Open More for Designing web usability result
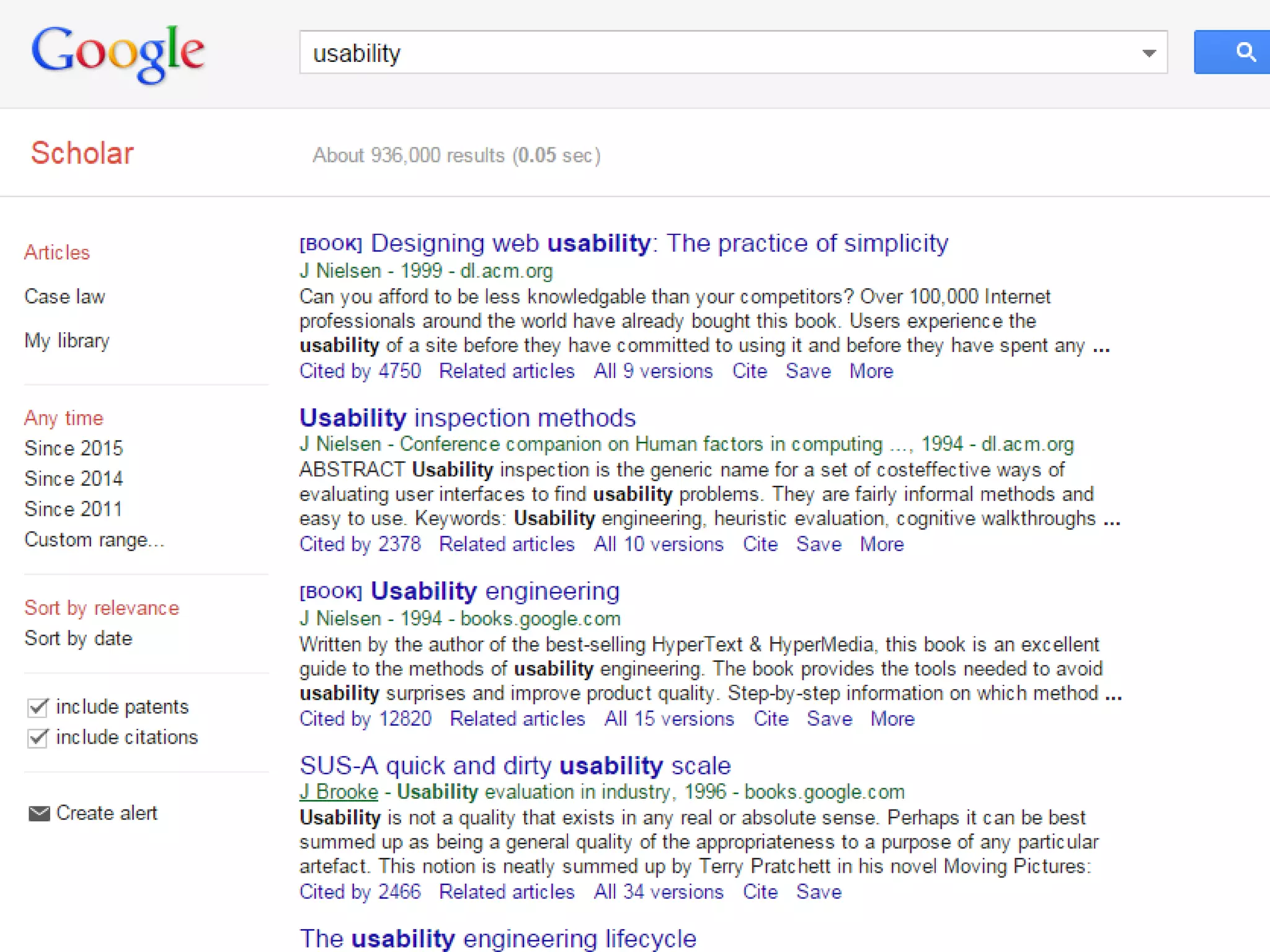This screenshot has height=952, width=1270. pyautogui.click(x=871, y=371)
